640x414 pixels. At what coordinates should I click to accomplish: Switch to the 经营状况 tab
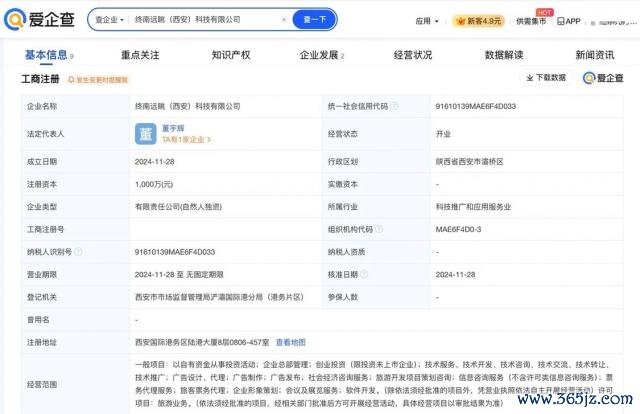[x=413, y=55]
